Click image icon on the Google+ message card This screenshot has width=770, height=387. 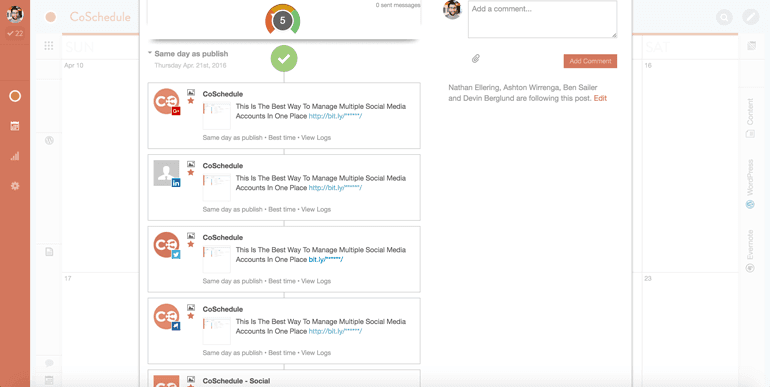click(x=191, y=92)
